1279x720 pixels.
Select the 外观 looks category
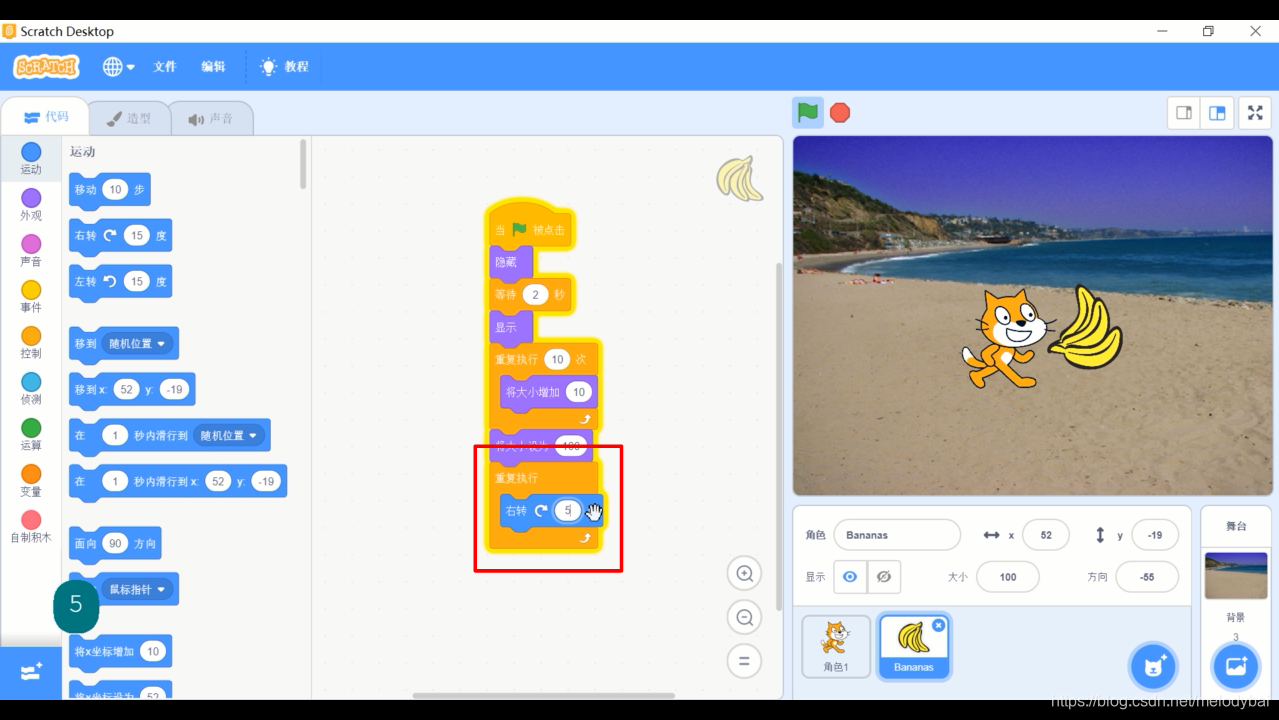31,204
